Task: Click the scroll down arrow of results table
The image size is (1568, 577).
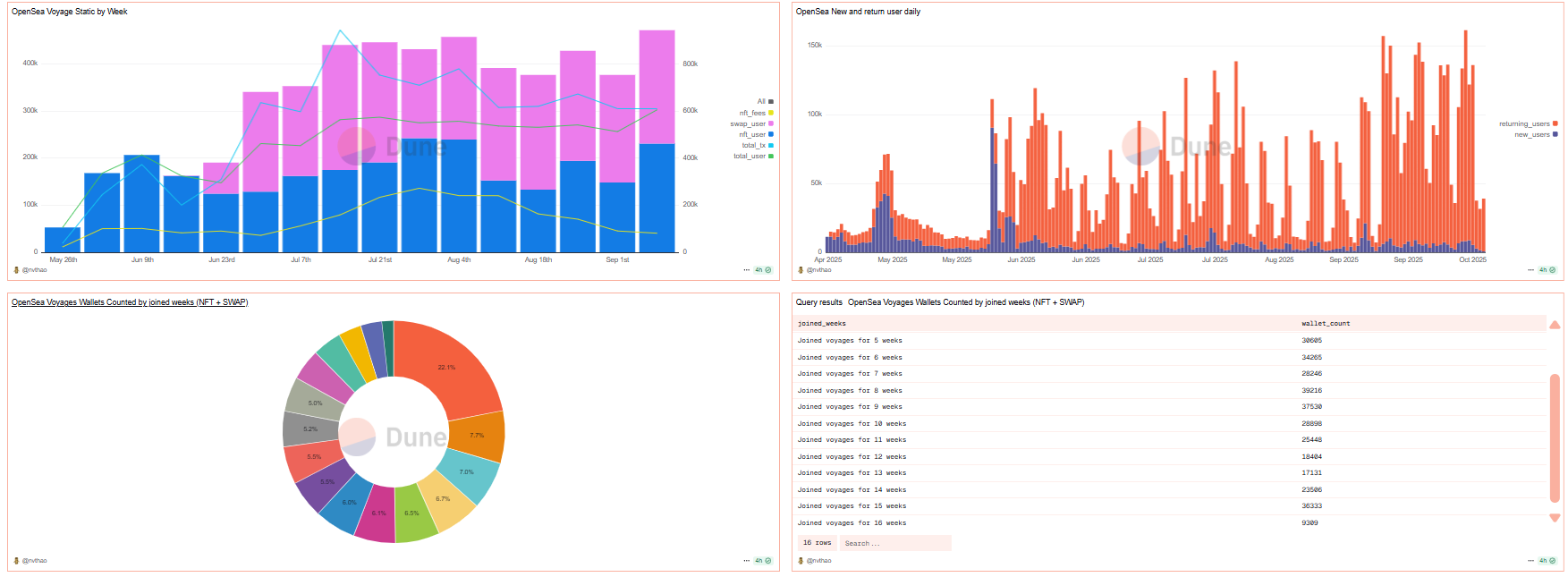Action: [1555, 518]
